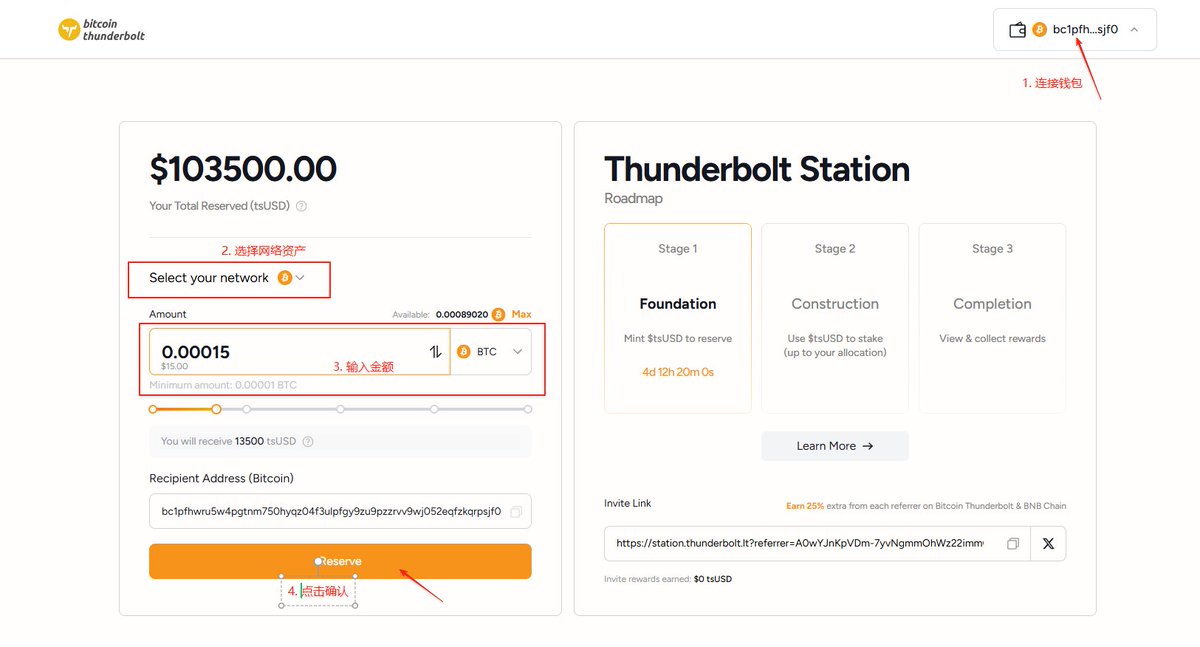Click the Learn More button
The image size is (1200, 647).
[x=835, y=446]
